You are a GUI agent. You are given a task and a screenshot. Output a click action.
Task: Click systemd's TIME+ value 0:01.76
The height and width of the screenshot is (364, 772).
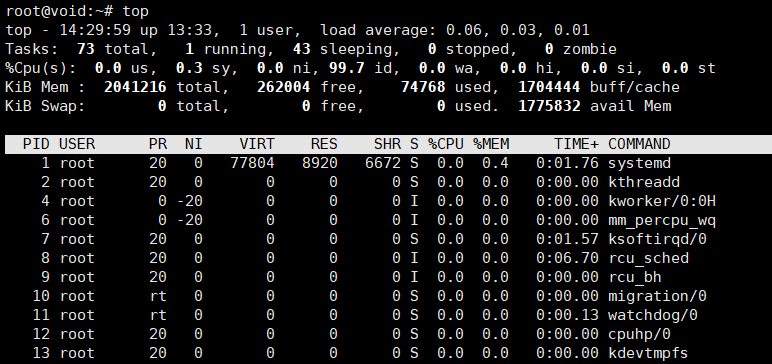pyautogui.click(x=567, y=163)
